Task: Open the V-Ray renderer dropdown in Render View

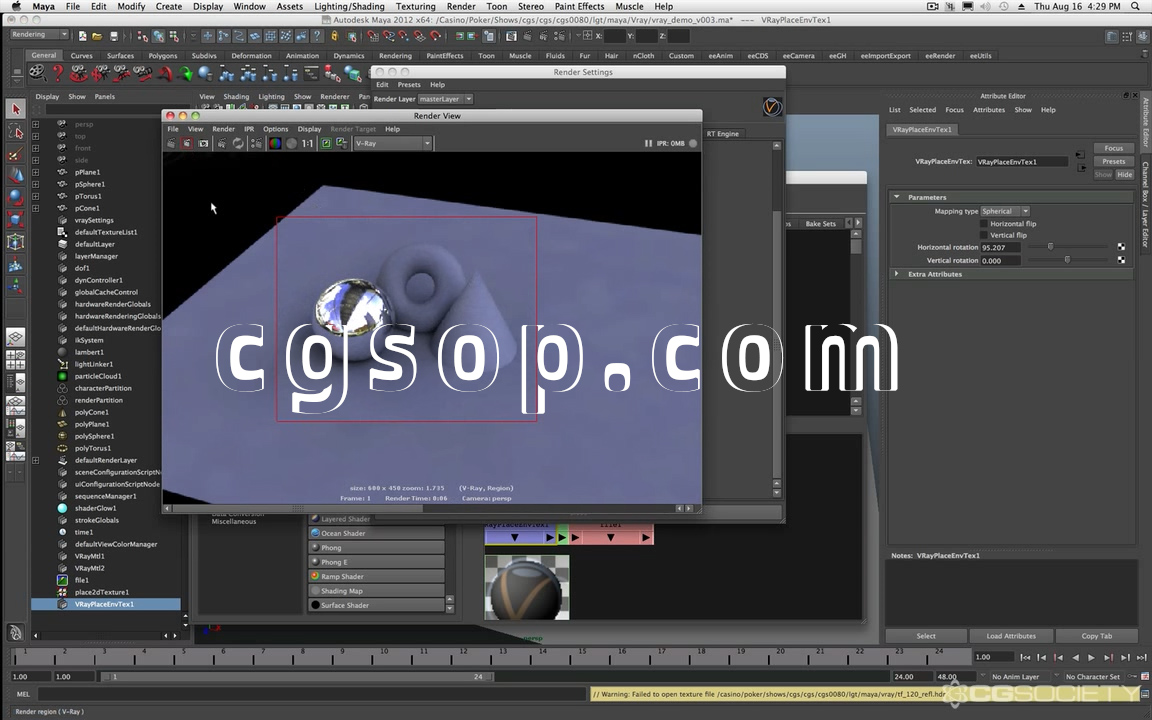Action: 392,143
